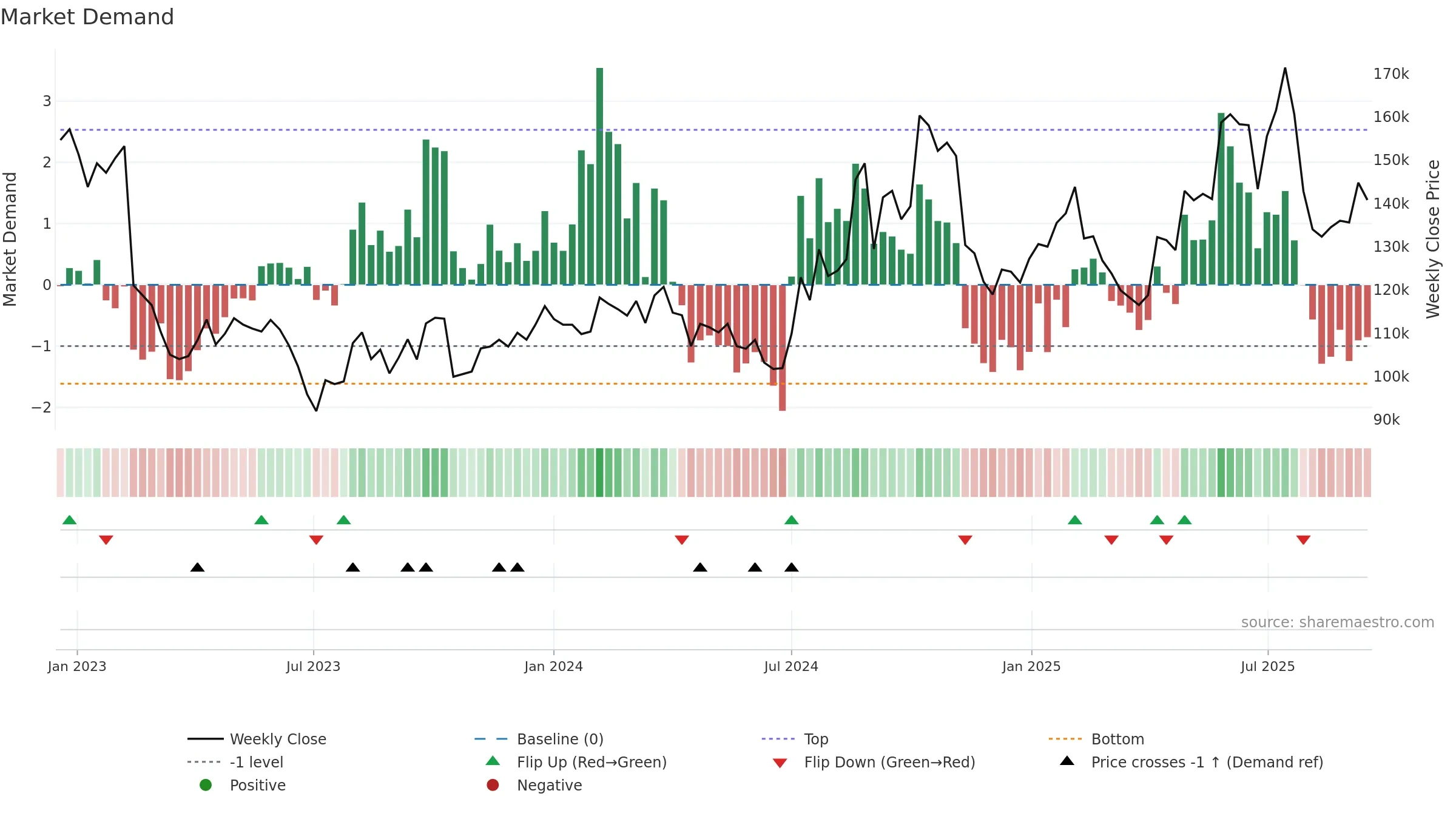Click the Jul 2024 x-axis label

point(791,667)
